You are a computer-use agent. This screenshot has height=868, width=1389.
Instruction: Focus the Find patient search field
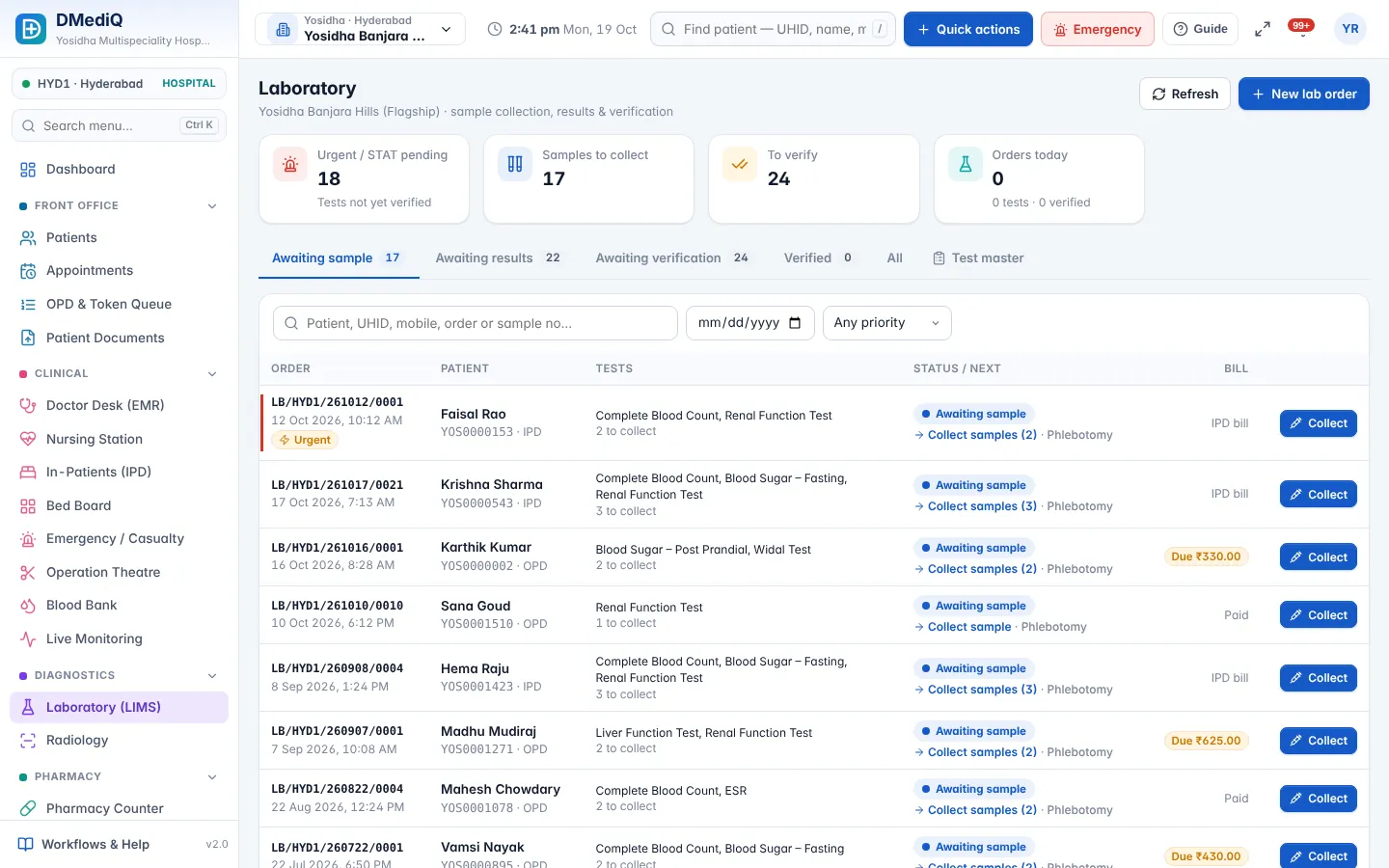(774, 29)
